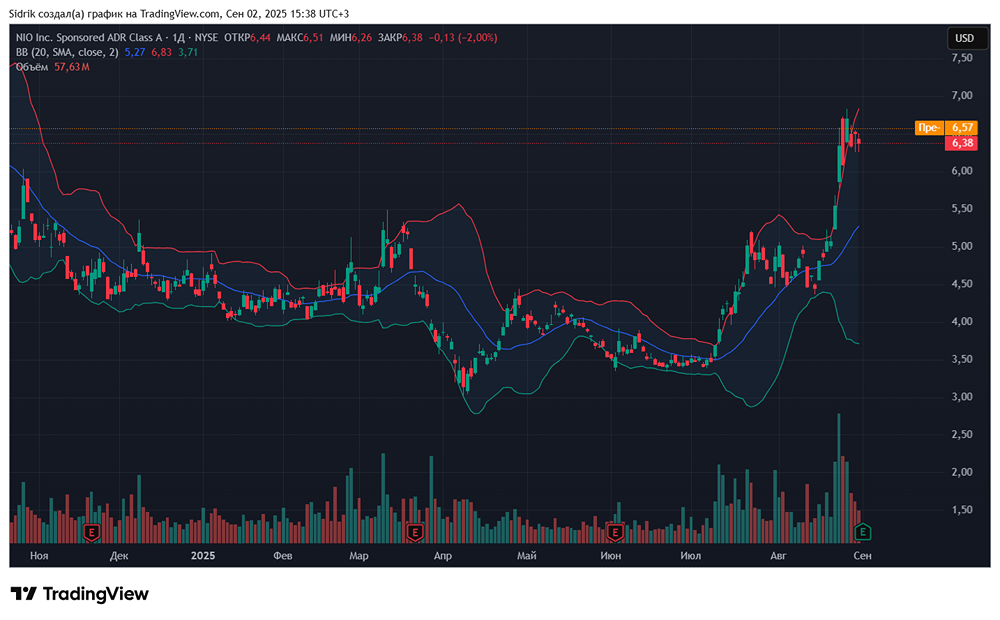Click the Мар month label on time axis
Screen dimensions: 1000x620
point(359,555)
